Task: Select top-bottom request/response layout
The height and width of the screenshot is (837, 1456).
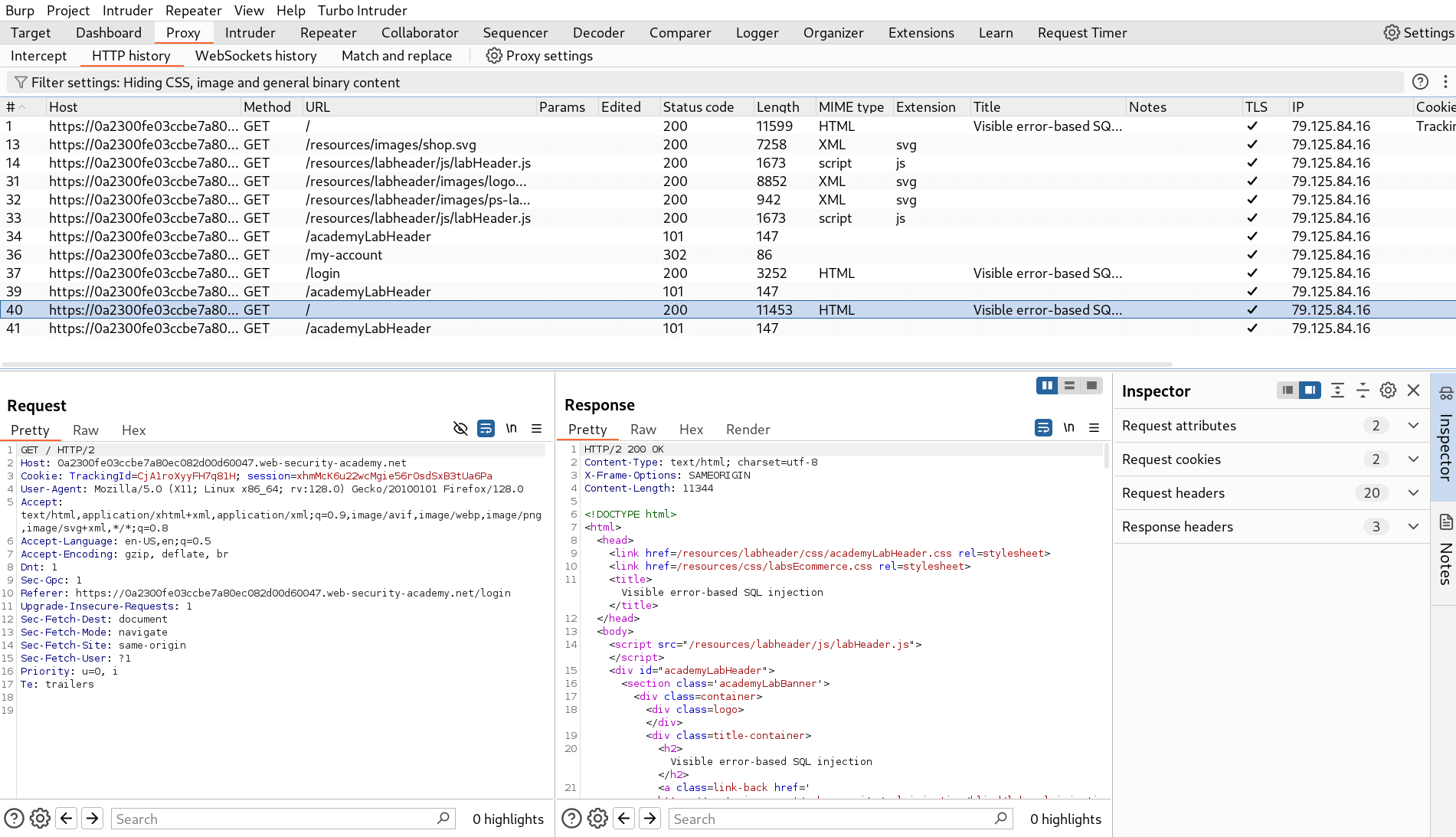Action: coord(1069,385)
